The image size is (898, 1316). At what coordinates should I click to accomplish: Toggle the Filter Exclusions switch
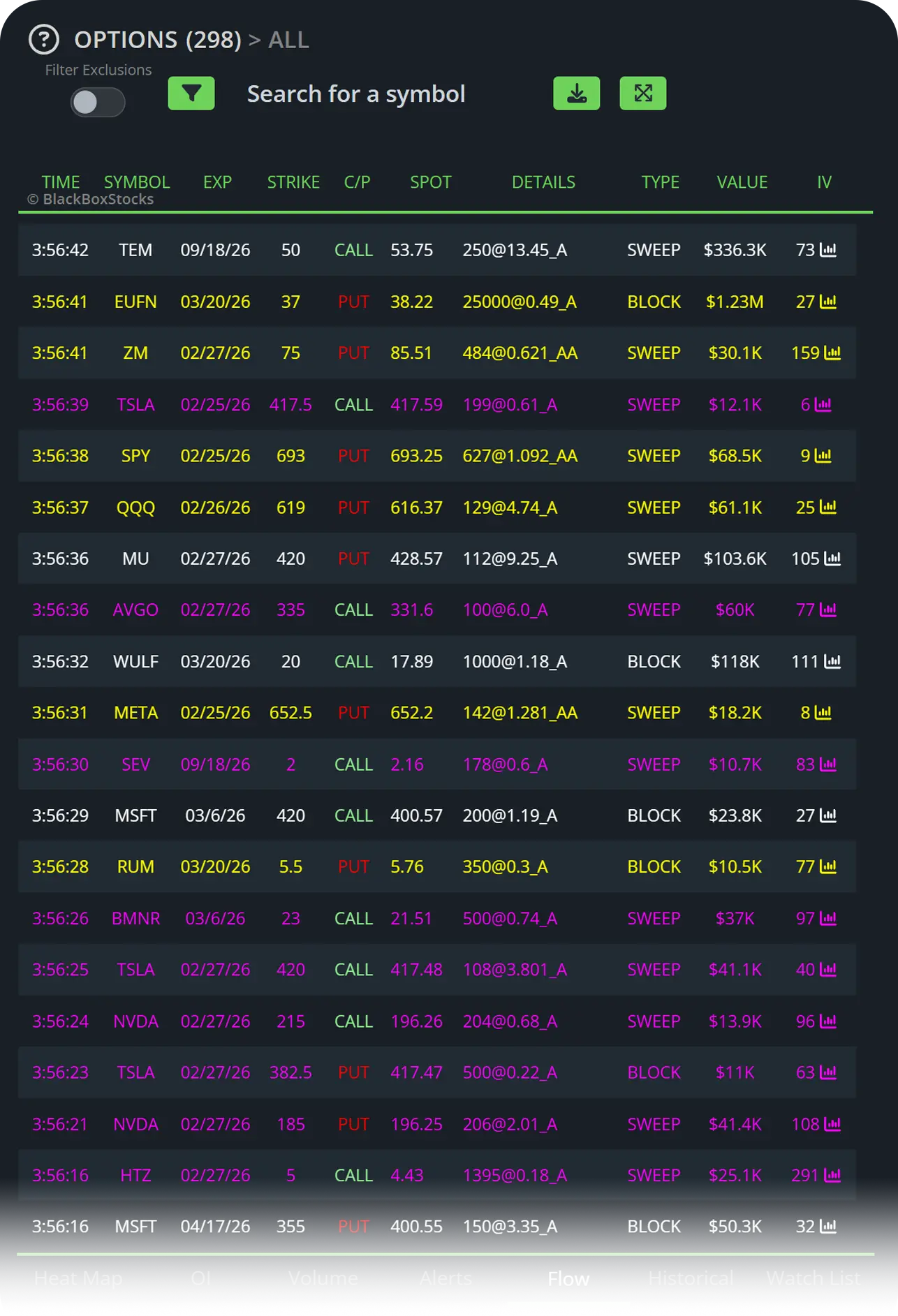point(98,103)
